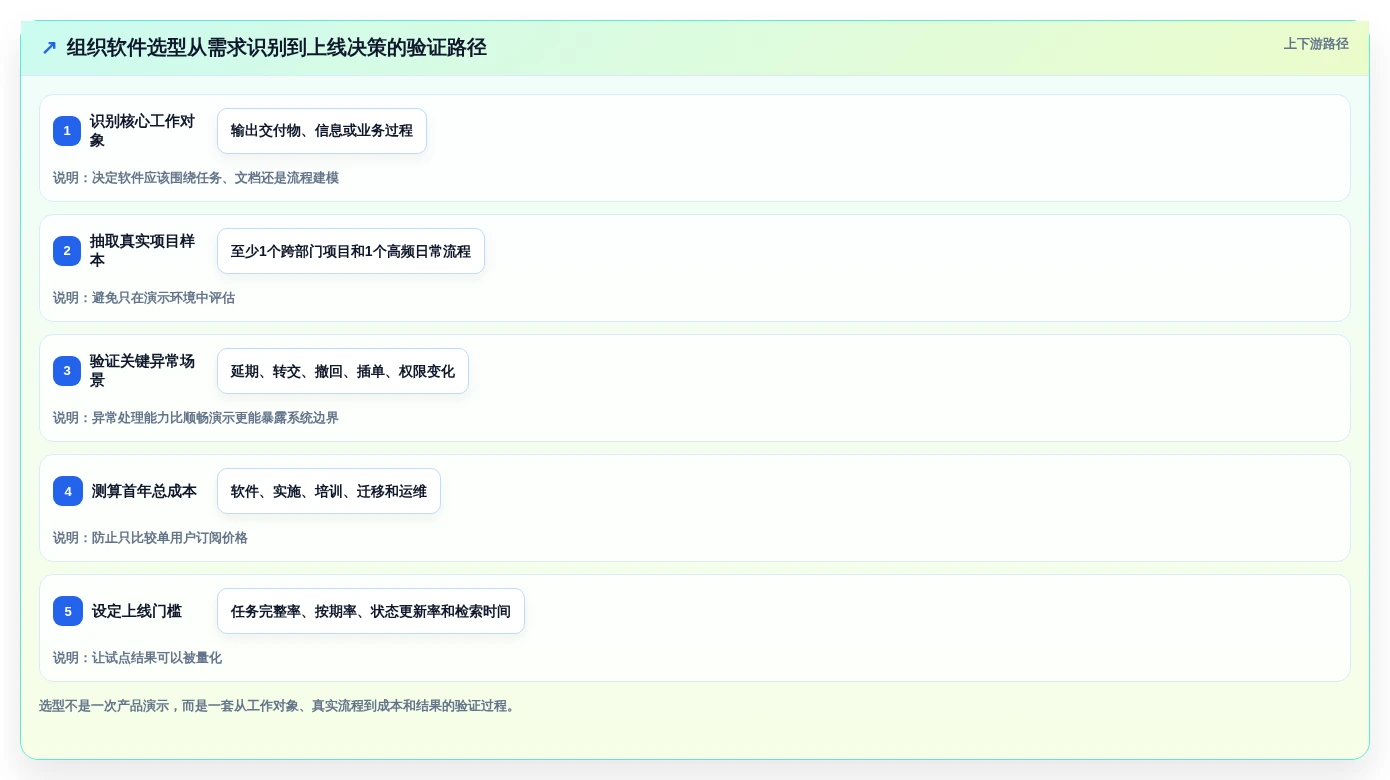Click step number badge 4

[x=68, y=491]
